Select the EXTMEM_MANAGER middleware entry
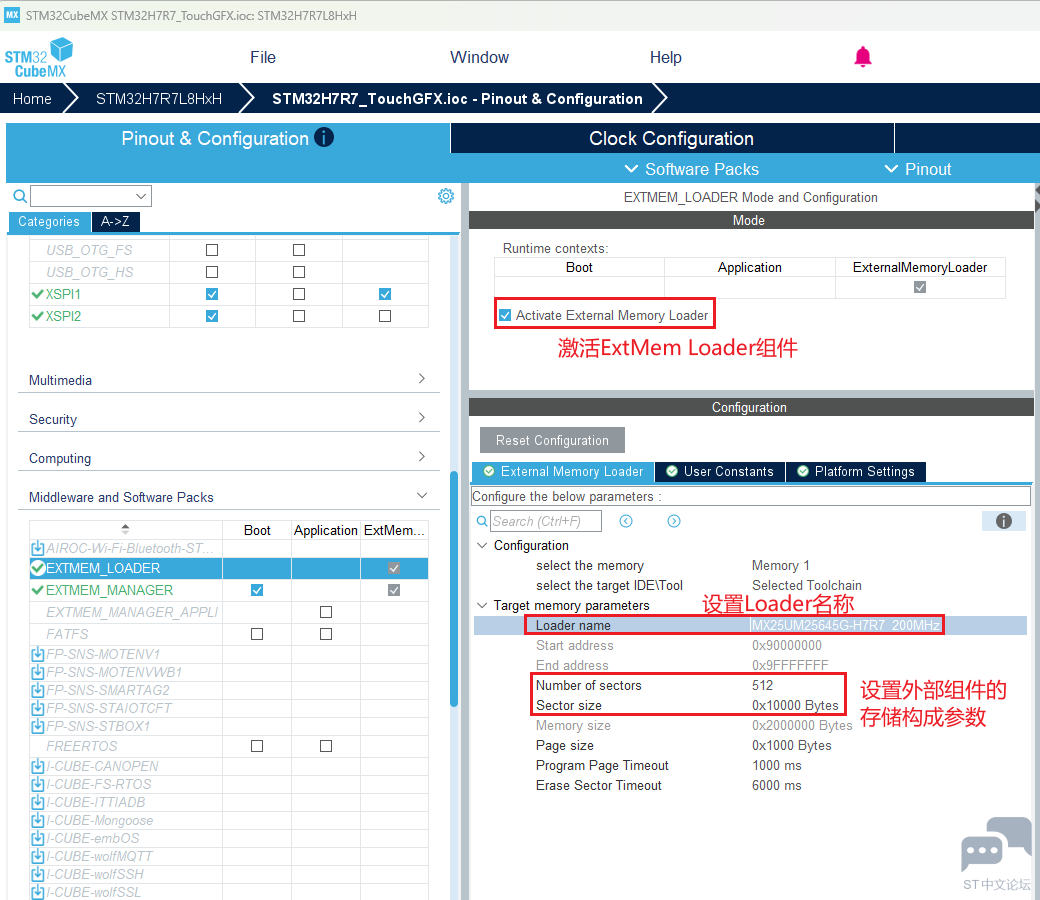 point(109,590)
